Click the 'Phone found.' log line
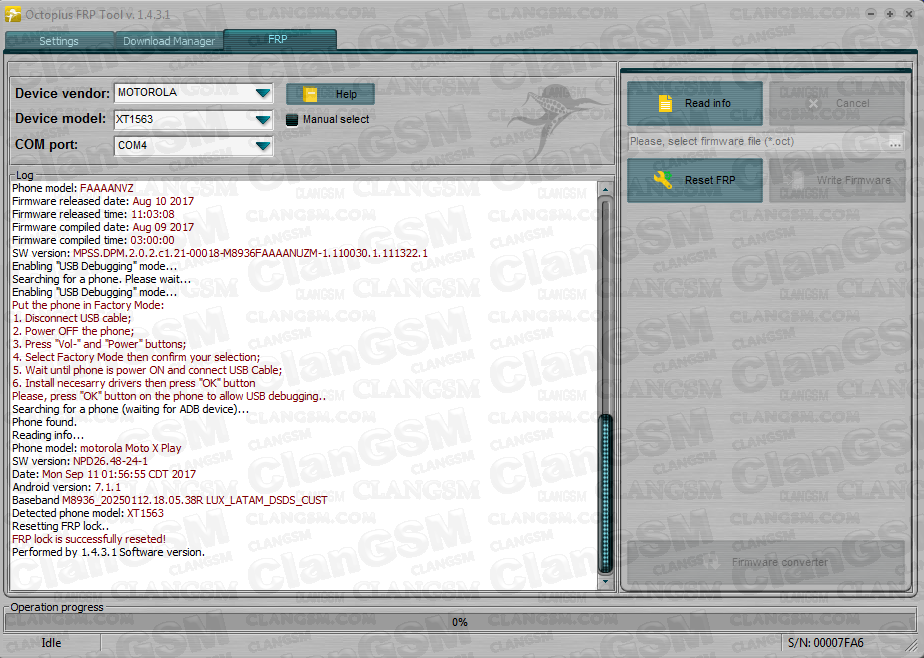Viewport: 924px width, 658px height. 44,422
